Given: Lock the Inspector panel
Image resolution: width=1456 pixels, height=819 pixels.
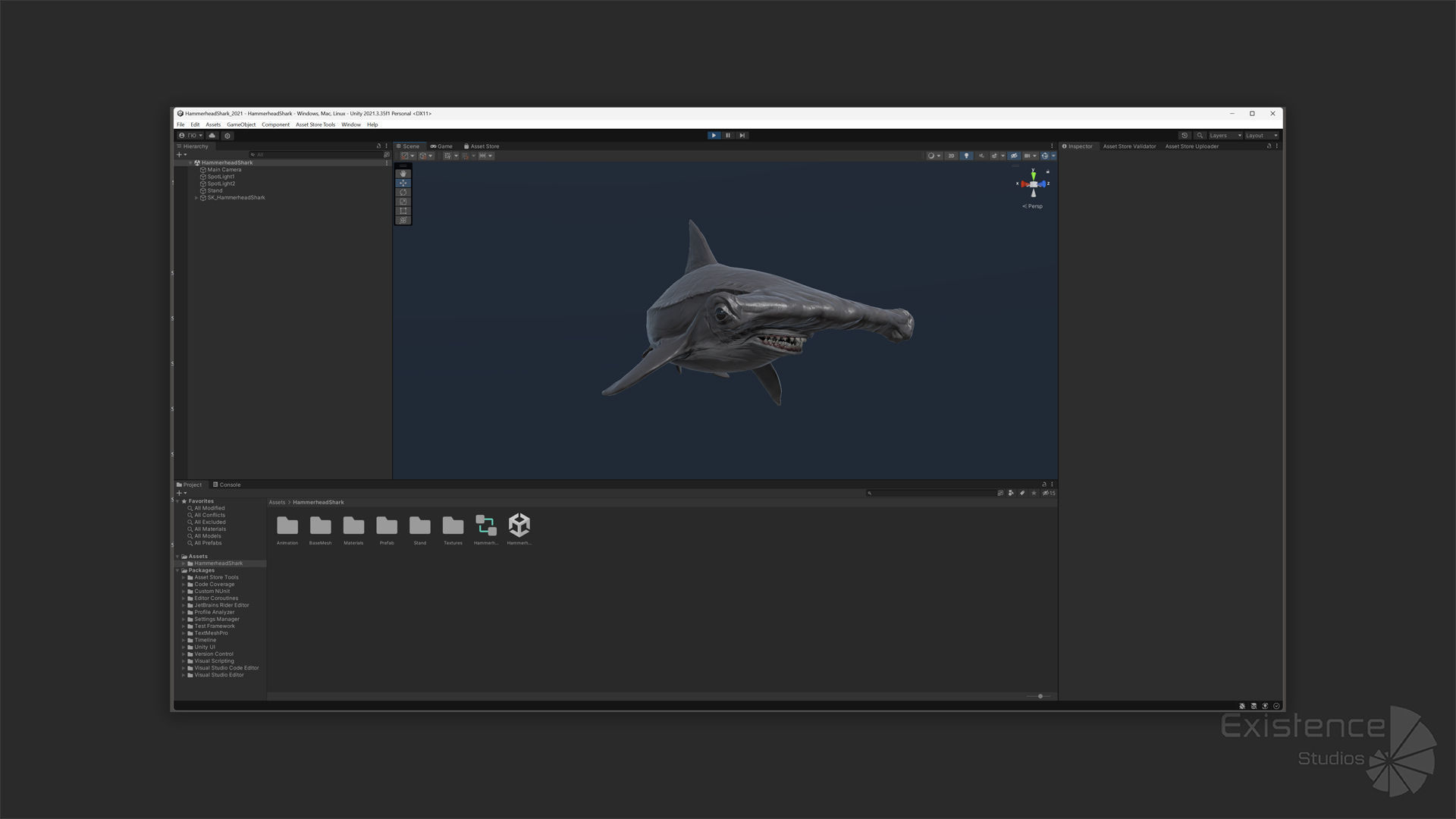Looking at the screenshot, I should tap(1269, 146).
